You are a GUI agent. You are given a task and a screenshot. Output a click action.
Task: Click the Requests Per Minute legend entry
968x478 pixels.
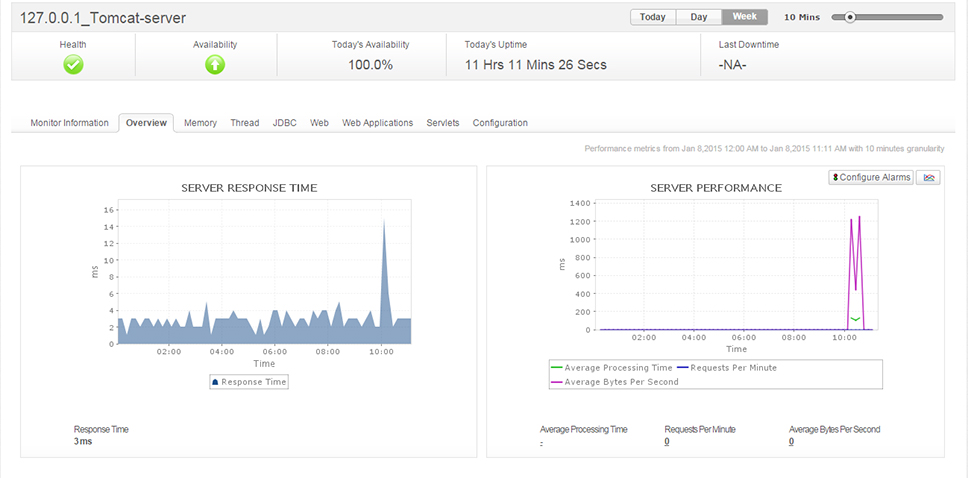pos(727,367)
